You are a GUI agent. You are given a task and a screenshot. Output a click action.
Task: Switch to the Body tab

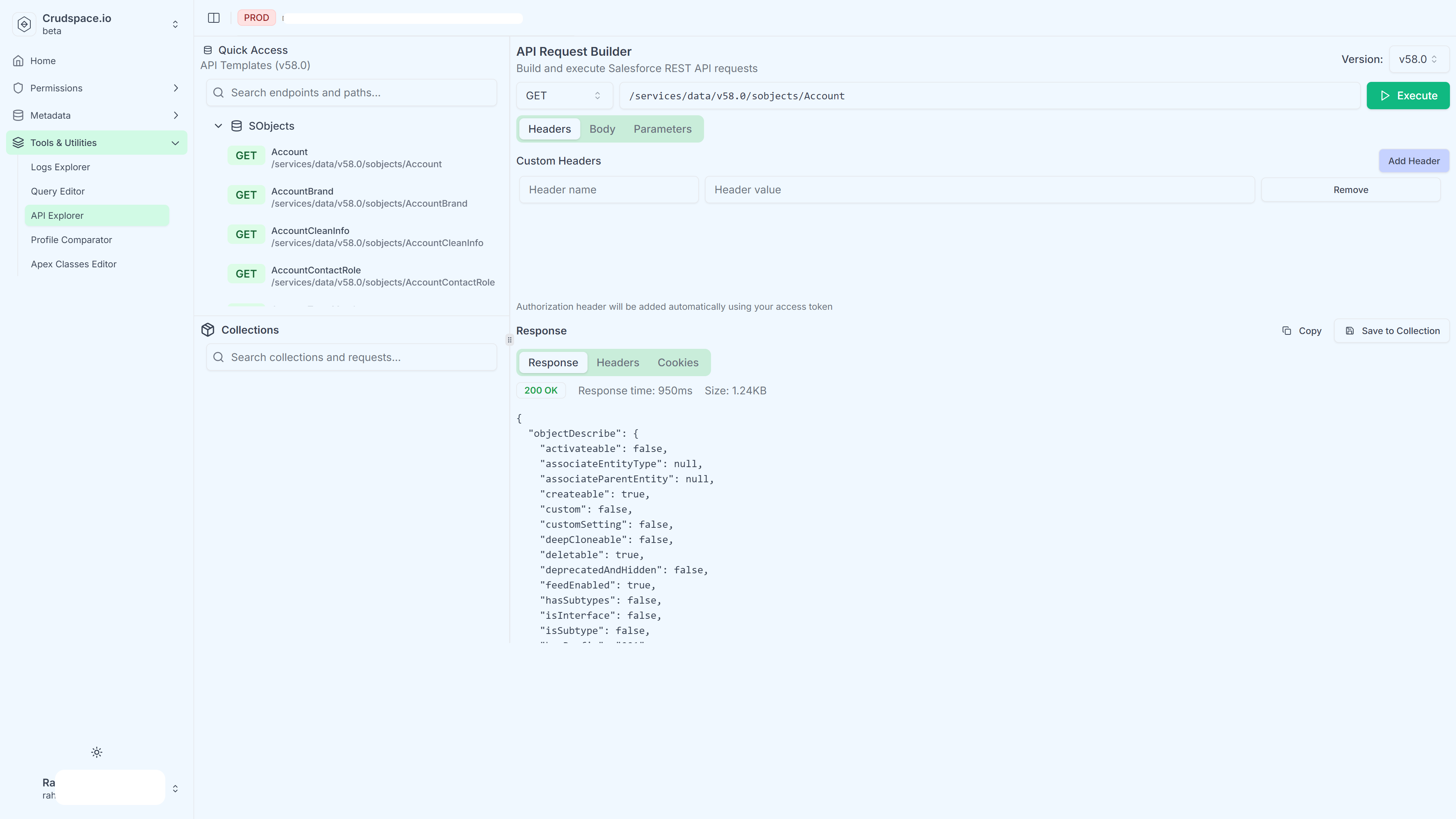tap(602, 129)
